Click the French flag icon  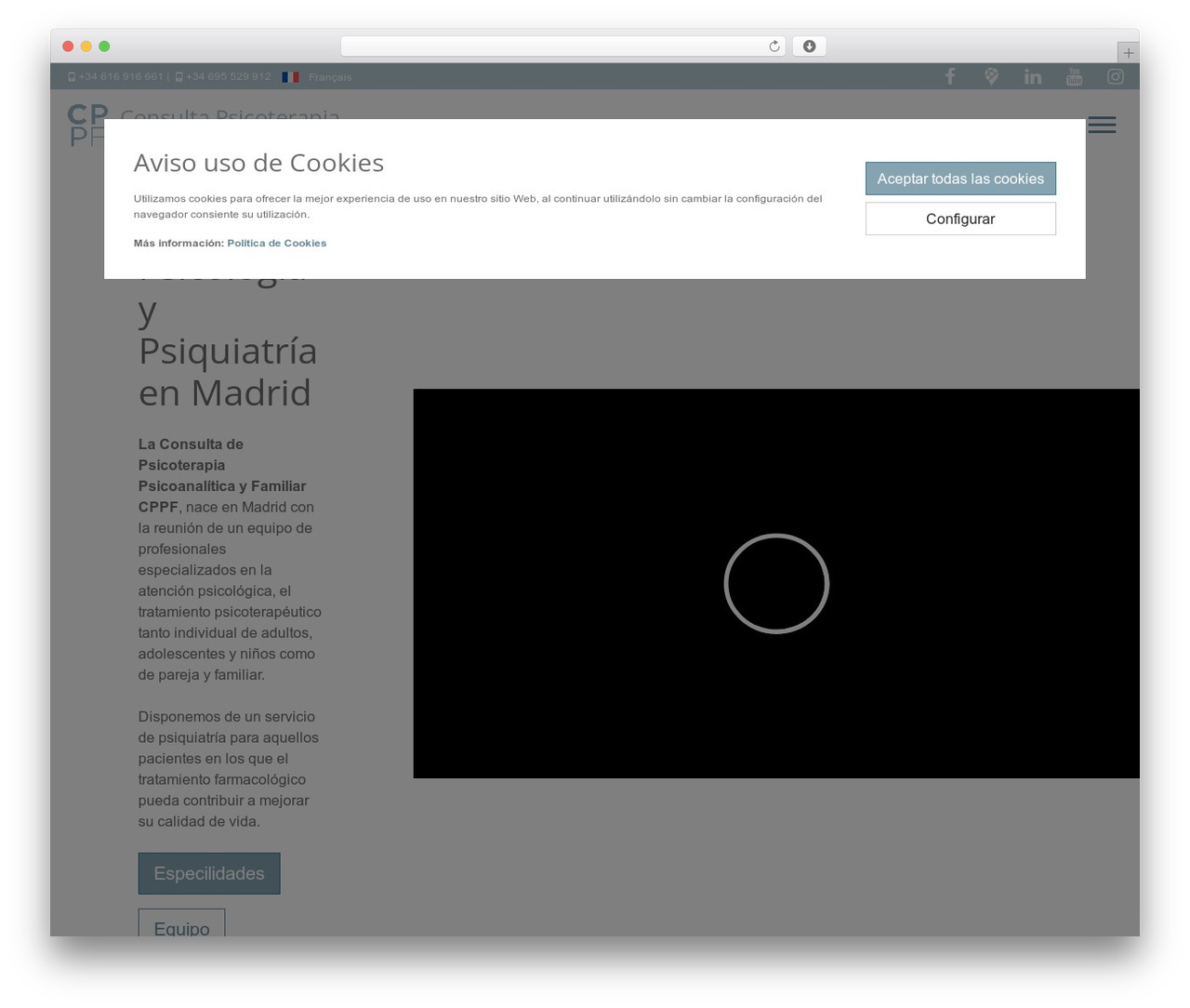tap(291, 77)
